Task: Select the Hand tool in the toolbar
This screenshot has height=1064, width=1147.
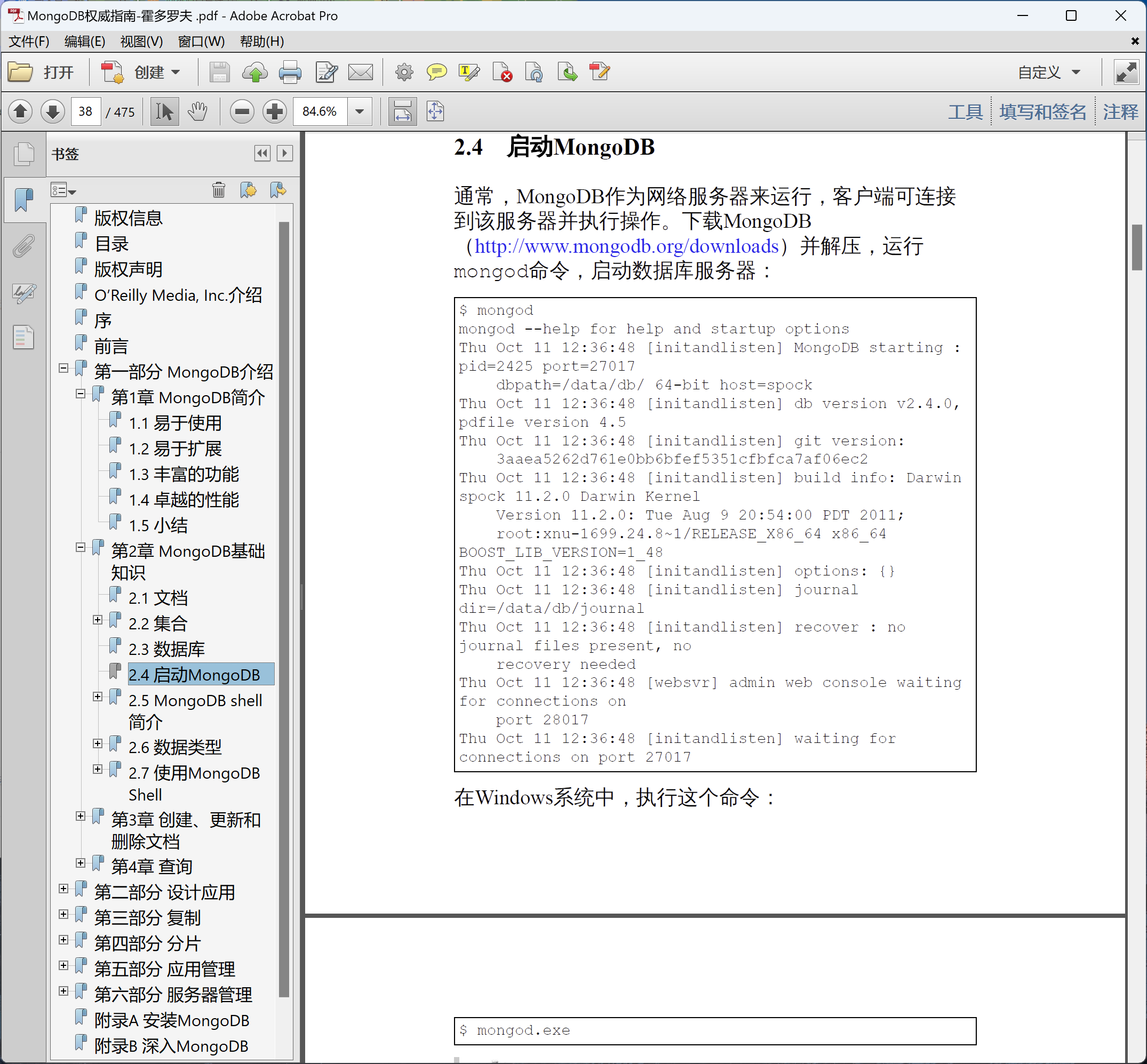Action: click(197, 111)
